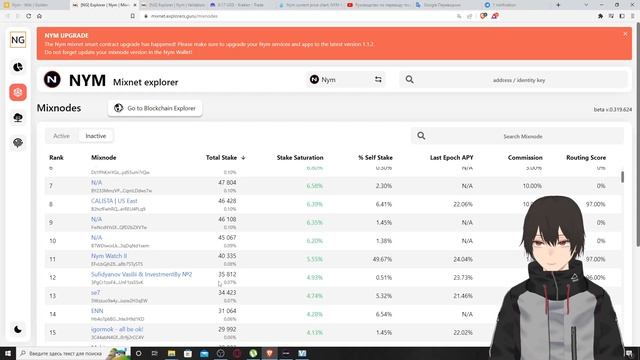Click the NYM round logo in header
The height and width of the screenshot is (360, 640).
(52, 80)
